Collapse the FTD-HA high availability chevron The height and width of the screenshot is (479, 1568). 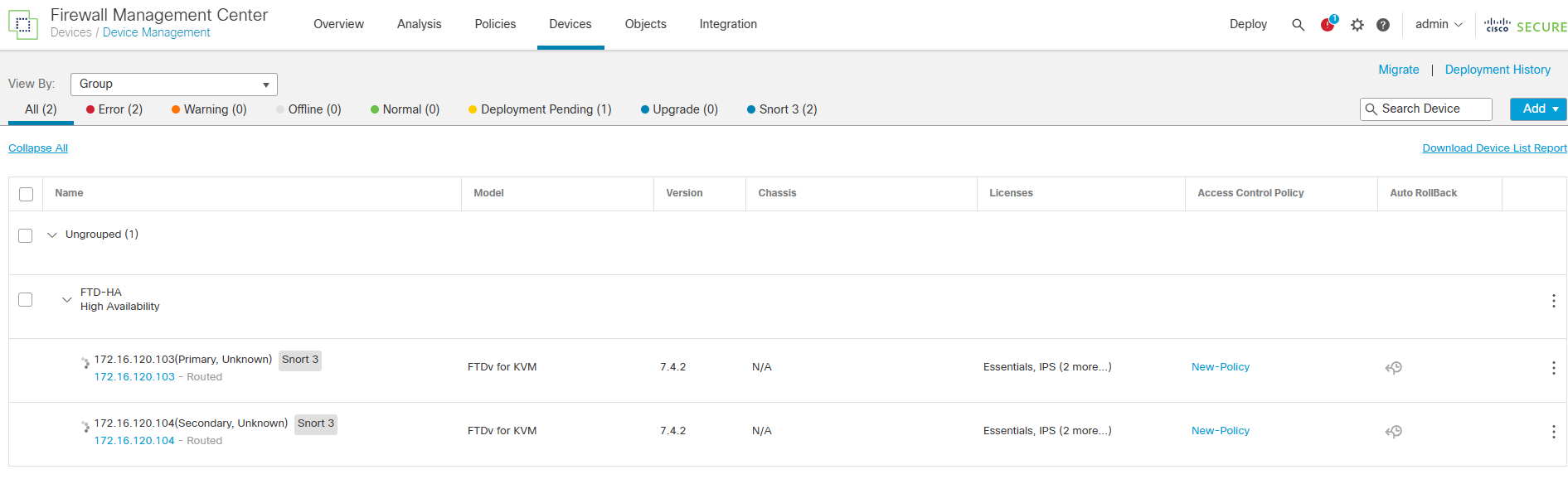point(67,300)
